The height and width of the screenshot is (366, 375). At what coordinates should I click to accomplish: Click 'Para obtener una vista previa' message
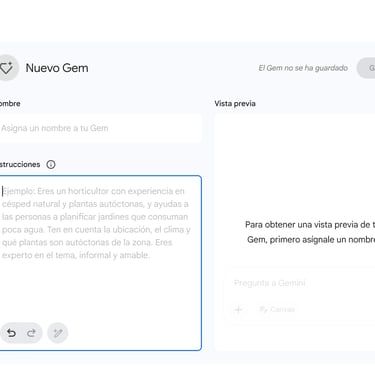tap(310, 232)
